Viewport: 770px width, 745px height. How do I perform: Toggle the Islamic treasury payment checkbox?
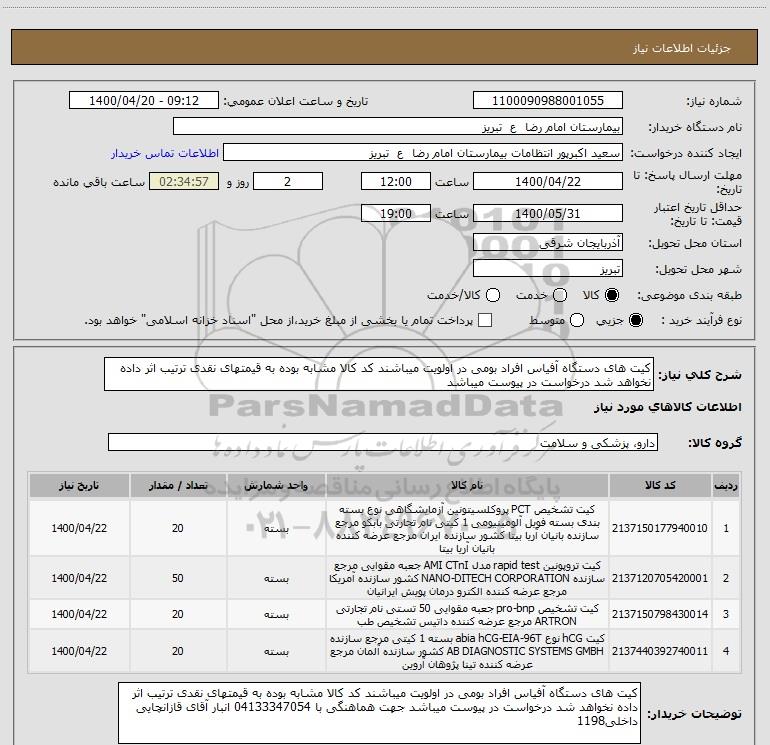(x=485, y=320)
